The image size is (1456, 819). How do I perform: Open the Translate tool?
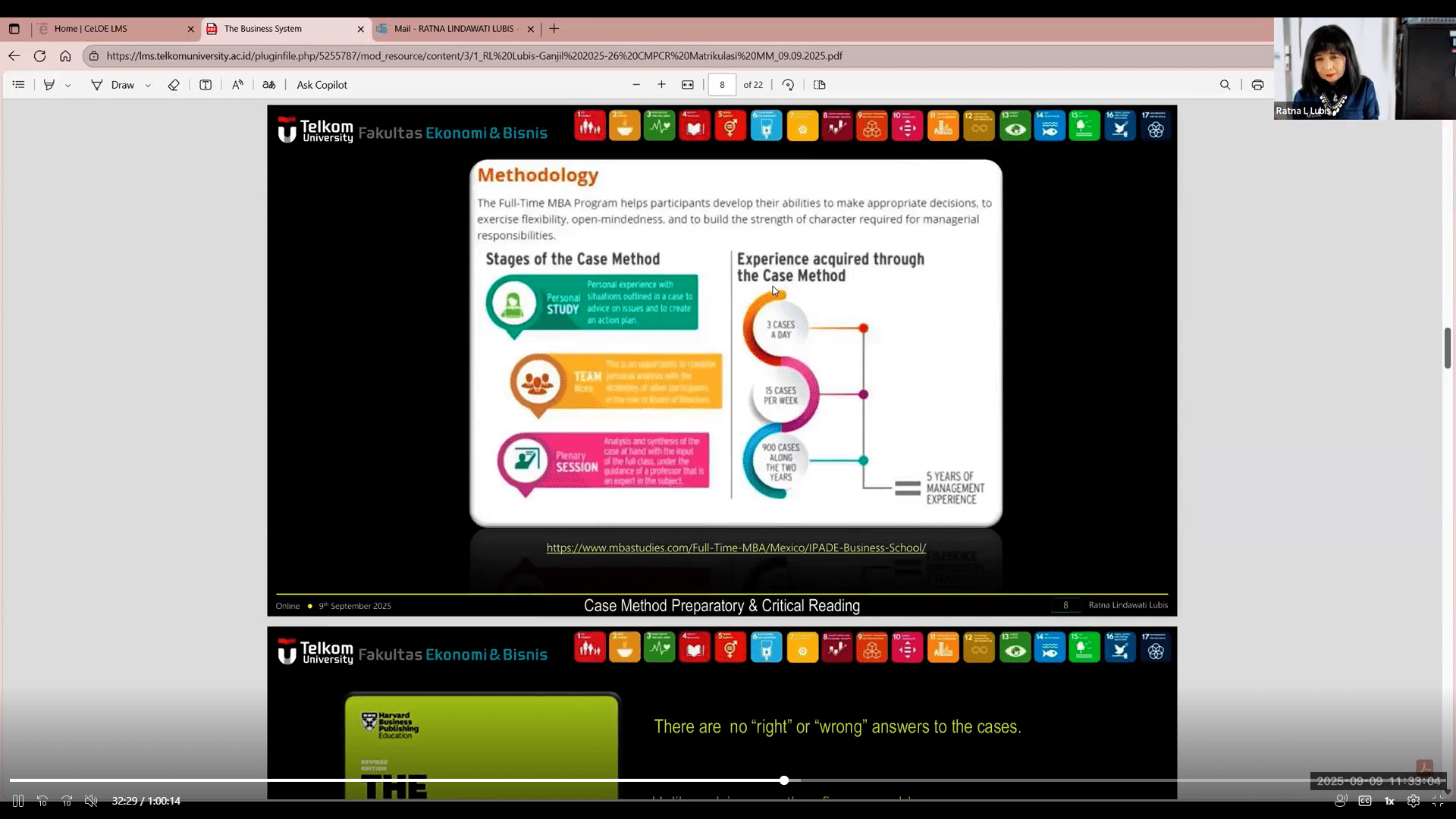click(269, 85)
